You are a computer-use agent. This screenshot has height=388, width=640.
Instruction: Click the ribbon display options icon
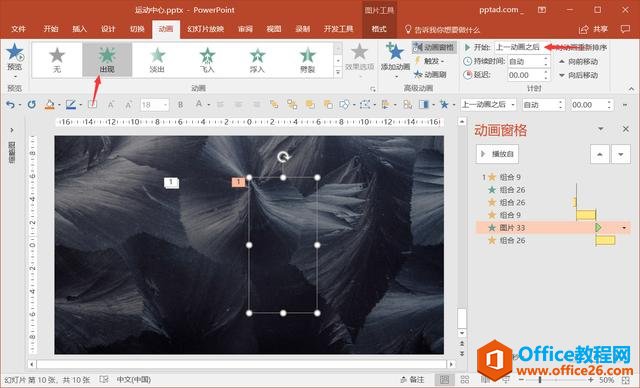coord(542,10)
